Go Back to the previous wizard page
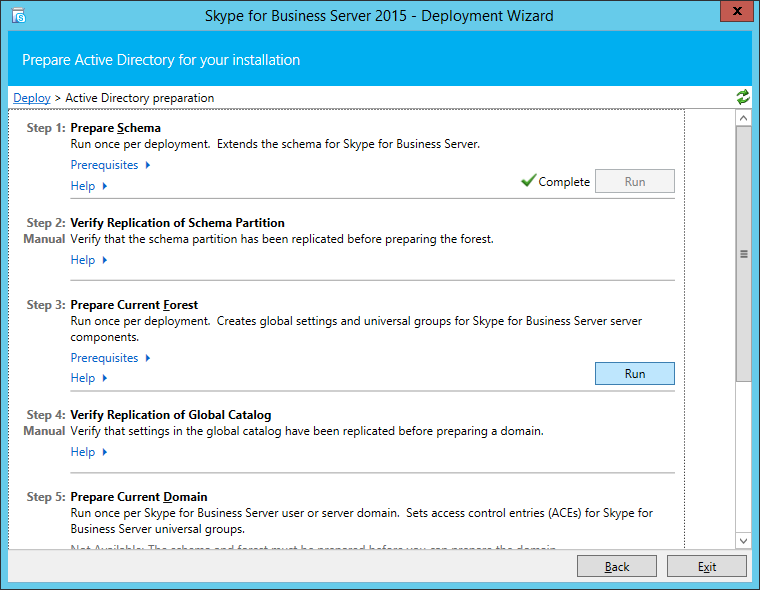Image resolution: width=760 pixels, height=590 pixels. pyautogui.click(x=617, y=567)
